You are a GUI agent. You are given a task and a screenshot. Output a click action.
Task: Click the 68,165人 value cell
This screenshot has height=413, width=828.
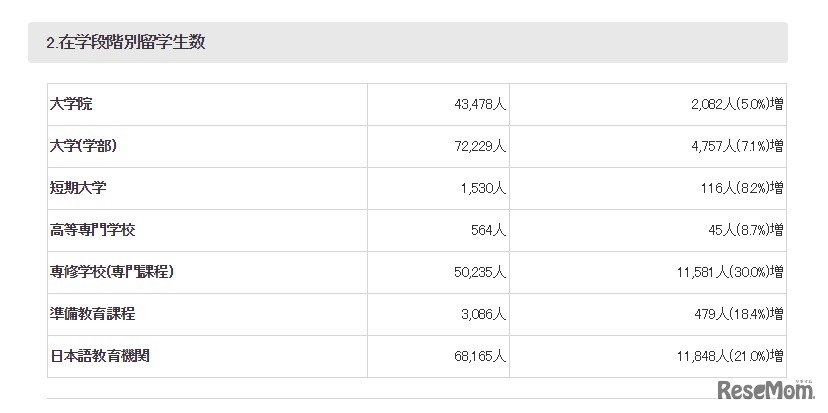click(480, 356)
